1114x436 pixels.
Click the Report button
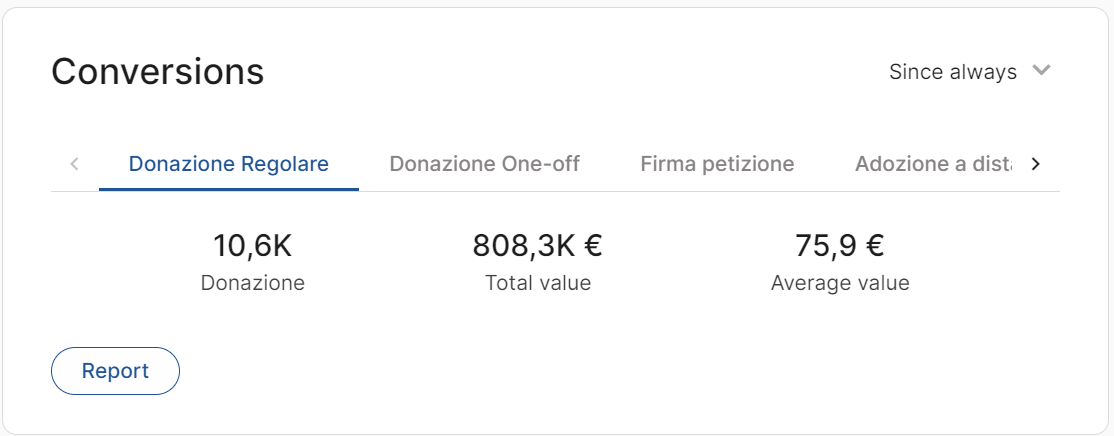[x=115, y=371]
